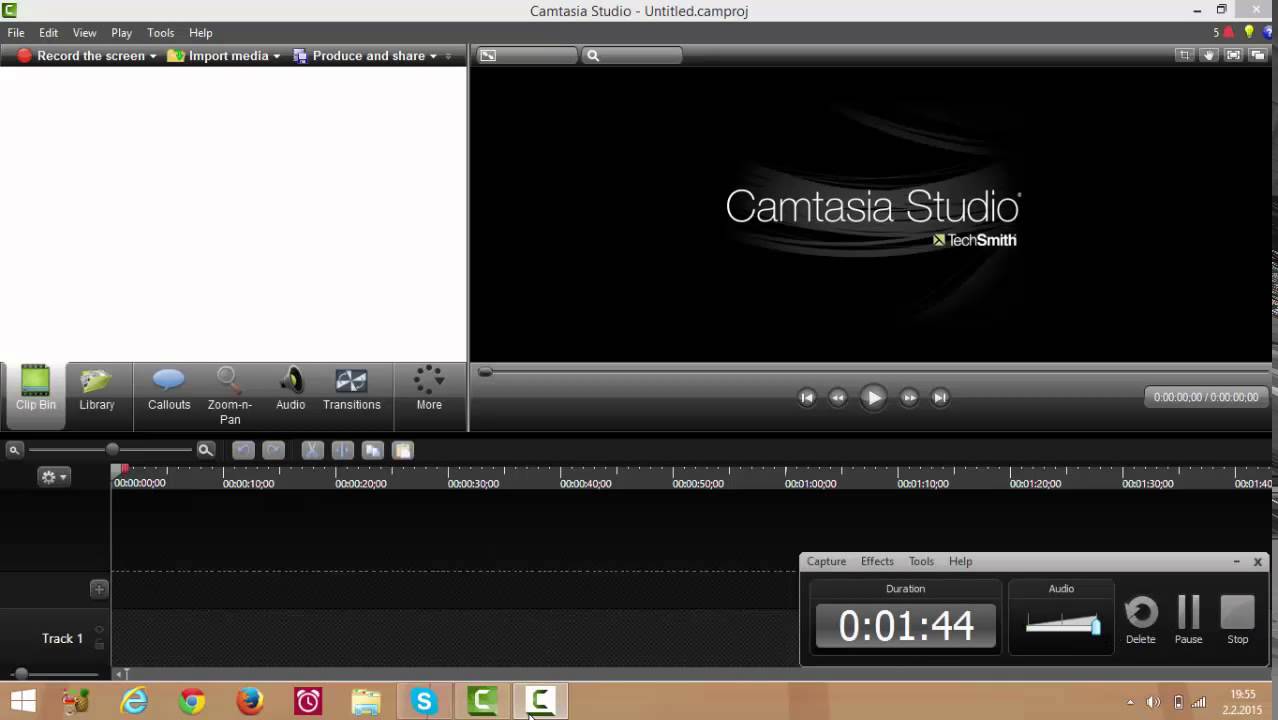Toggle Track 1 lock
Screen dimensions: 1278x720
pyautogui.click(x=99, y=645)
